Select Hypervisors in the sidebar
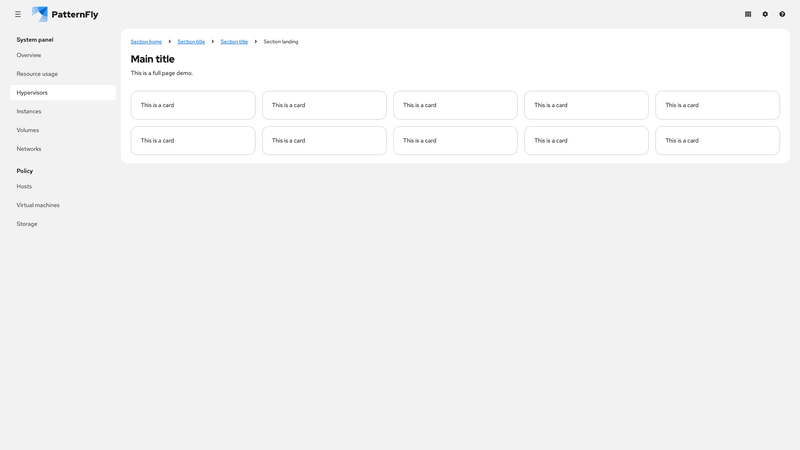 point(32,93)
